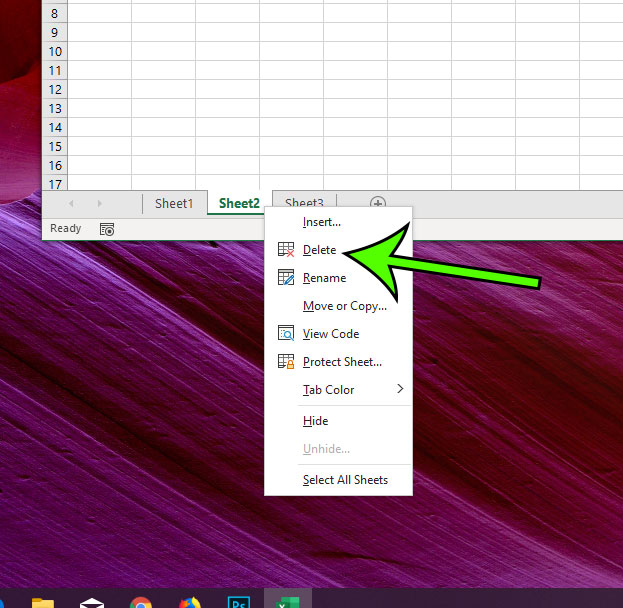Screen dimensions: 623x608
Task: Select row 8 header
Action: tap(55, 13)
